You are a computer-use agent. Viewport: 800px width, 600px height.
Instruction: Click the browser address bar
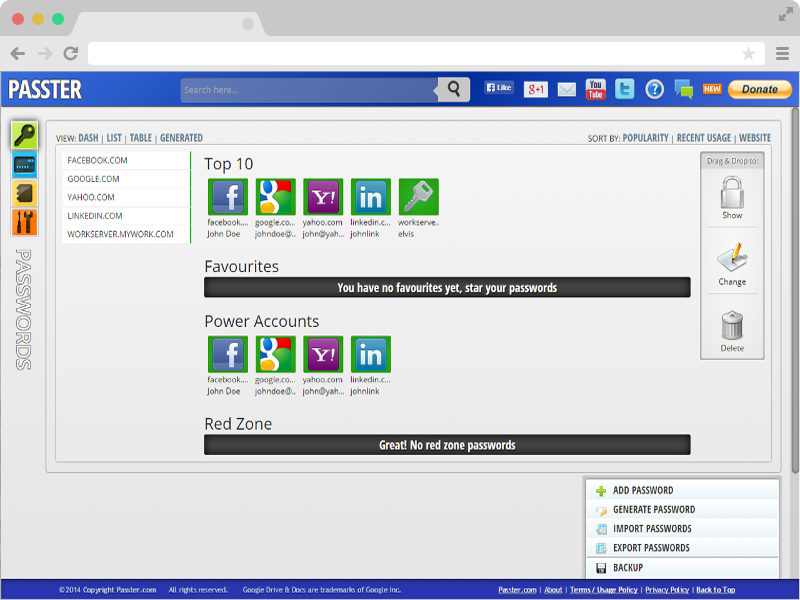(426, 53)
